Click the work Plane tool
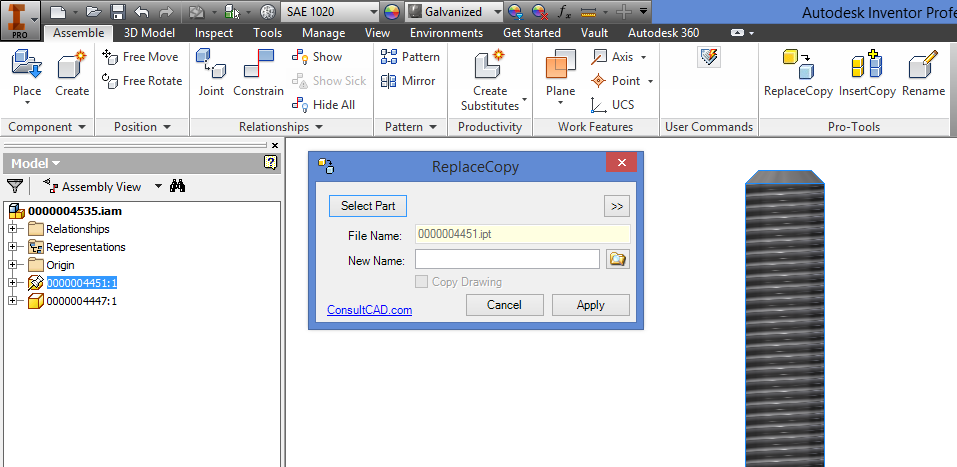 coord(560,76)
